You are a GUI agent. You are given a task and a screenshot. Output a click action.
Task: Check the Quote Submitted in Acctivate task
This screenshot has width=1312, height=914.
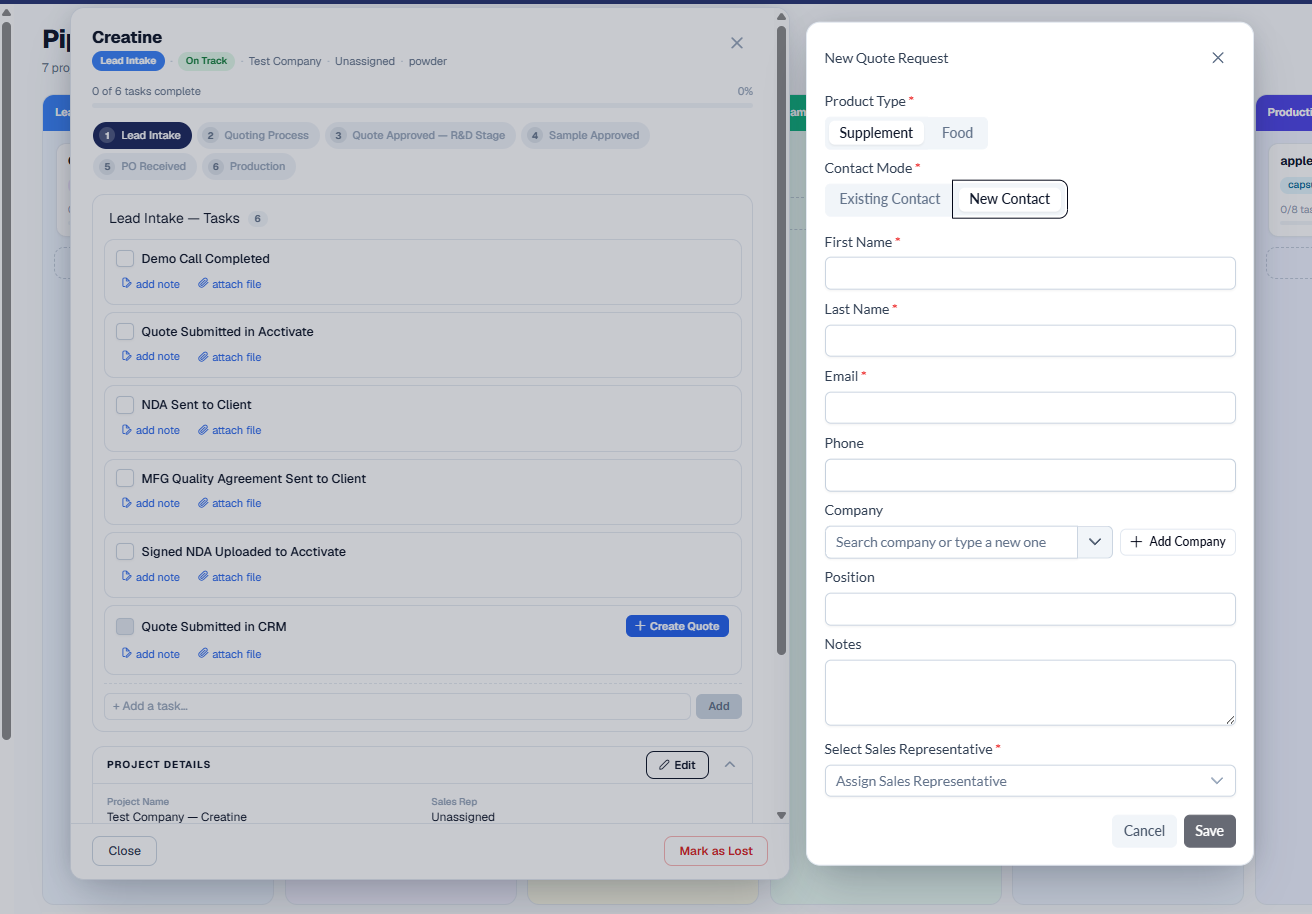tap(125, 331)
